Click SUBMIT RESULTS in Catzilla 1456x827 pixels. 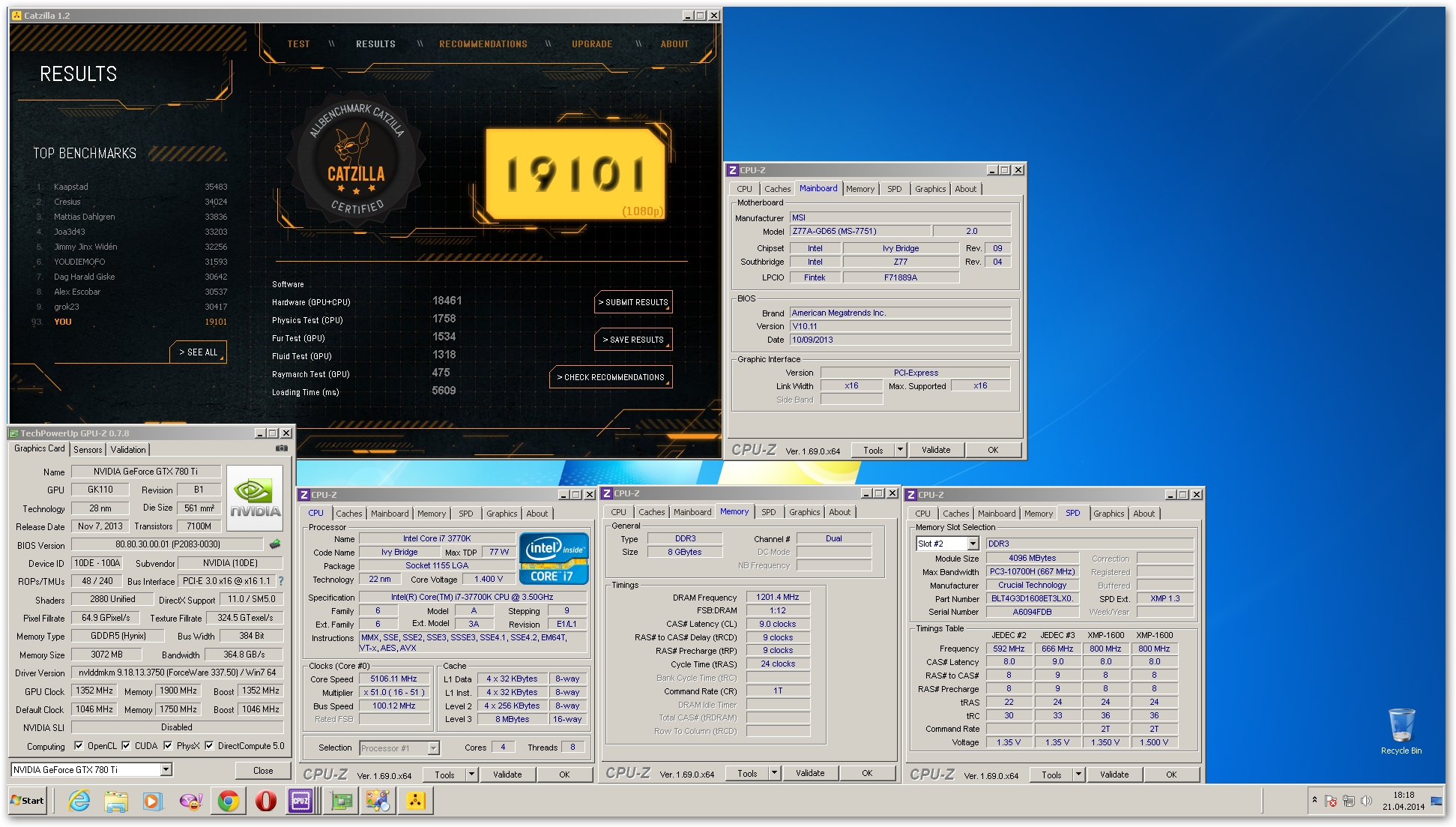633,302
